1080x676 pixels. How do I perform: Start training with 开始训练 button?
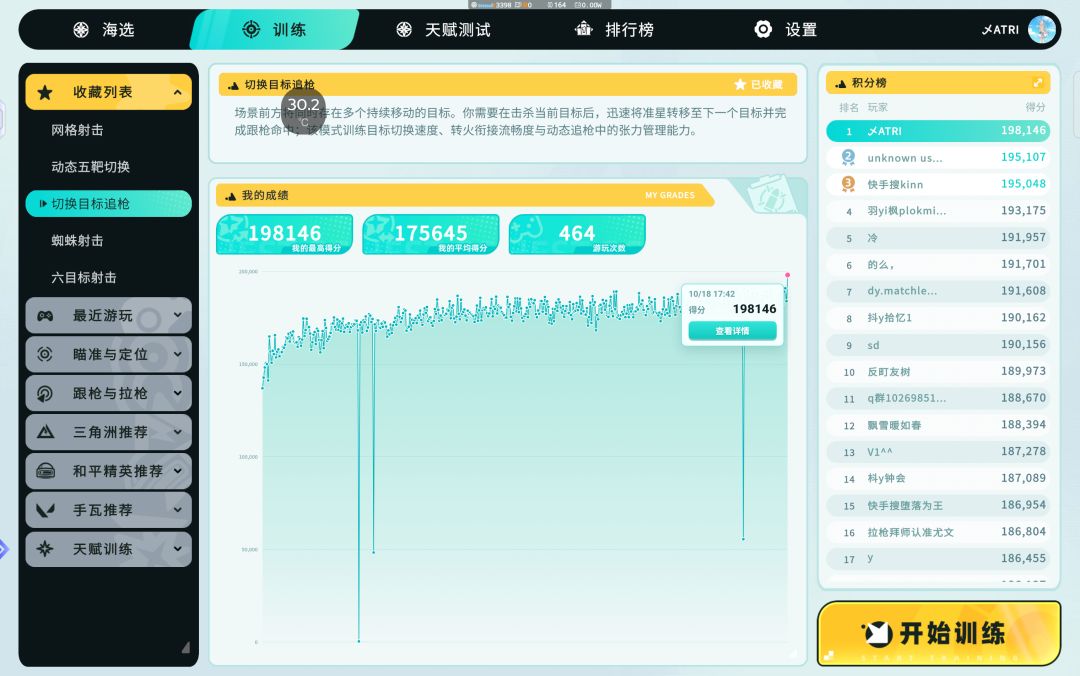click(x=939, y=633)
